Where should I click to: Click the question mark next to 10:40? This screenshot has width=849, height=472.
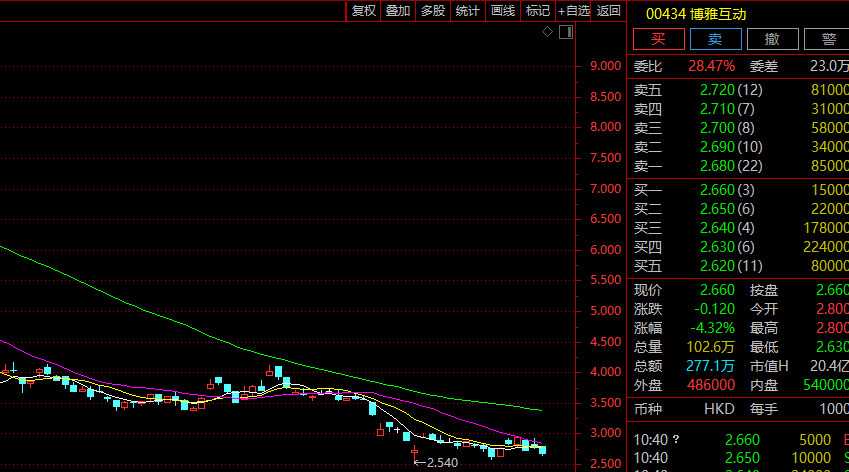[676, 439]
